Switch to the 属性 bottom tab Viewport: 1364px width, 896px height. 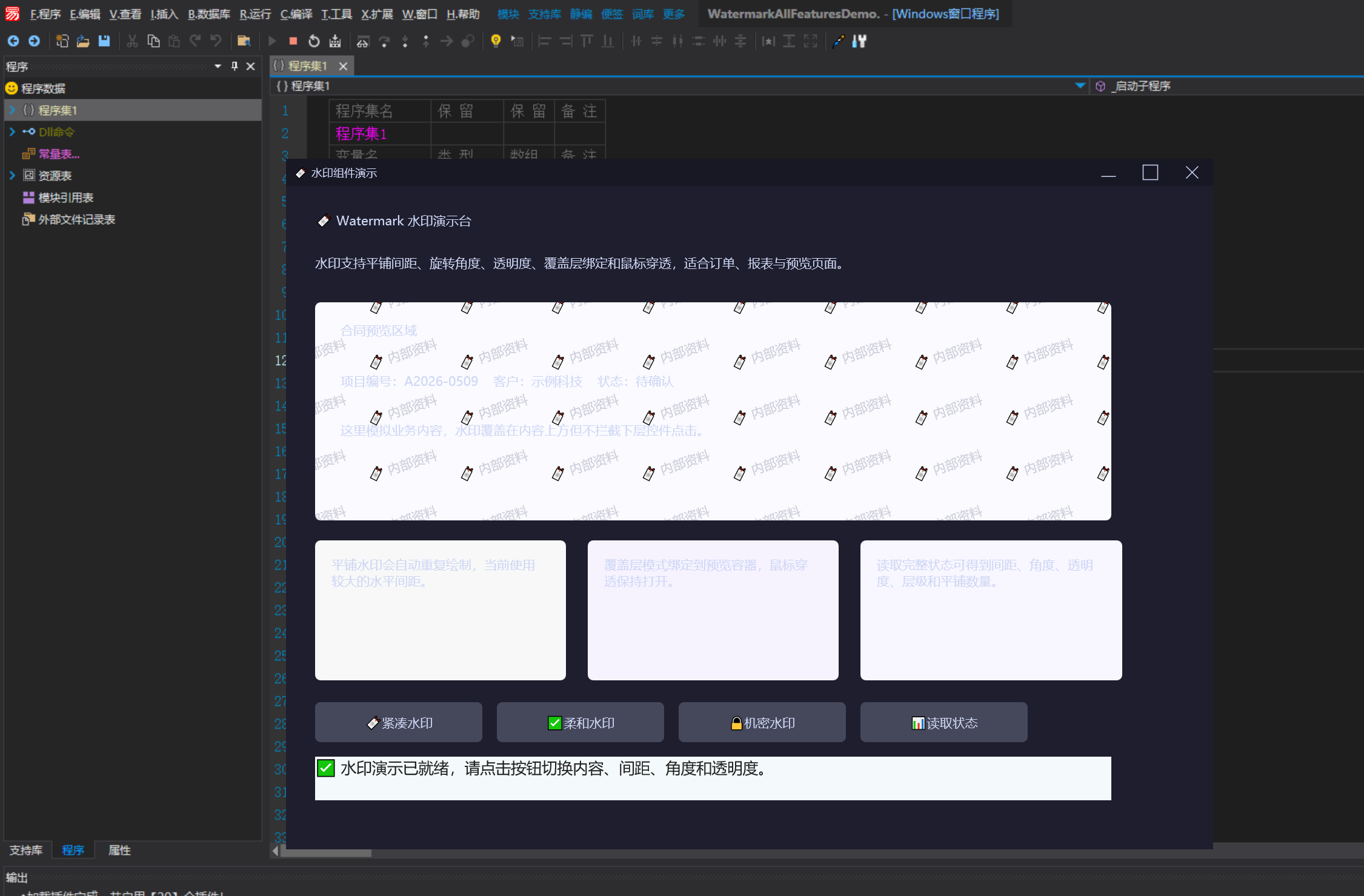pyautogui.click(x=119, y=850)
